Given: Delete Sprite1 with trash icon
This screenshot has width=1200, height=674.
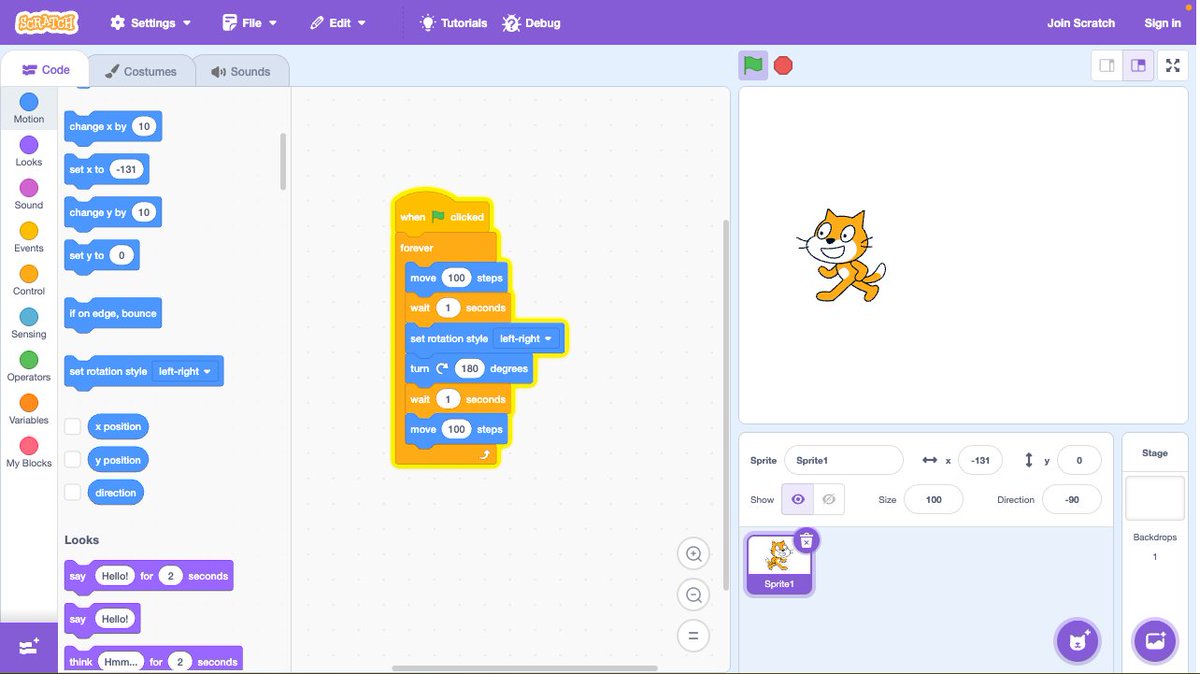Looking at the screenshot, I should 807,540.
